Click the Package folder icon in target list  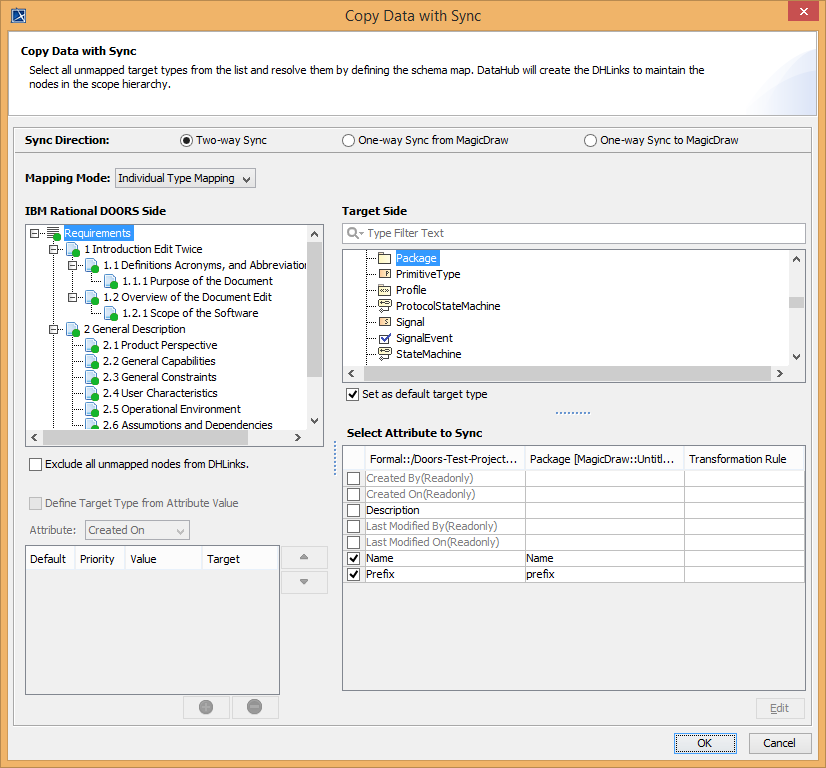[384, 258]
